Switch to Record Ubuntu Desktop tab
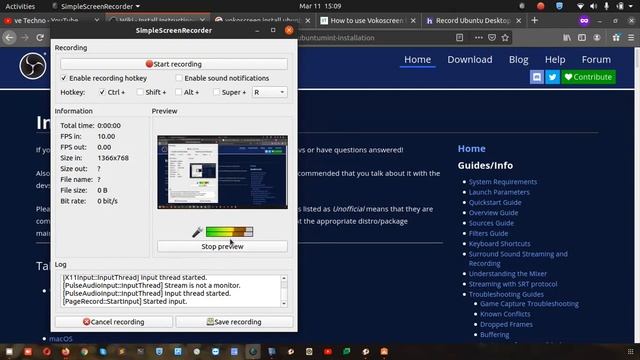 point(473,20)
